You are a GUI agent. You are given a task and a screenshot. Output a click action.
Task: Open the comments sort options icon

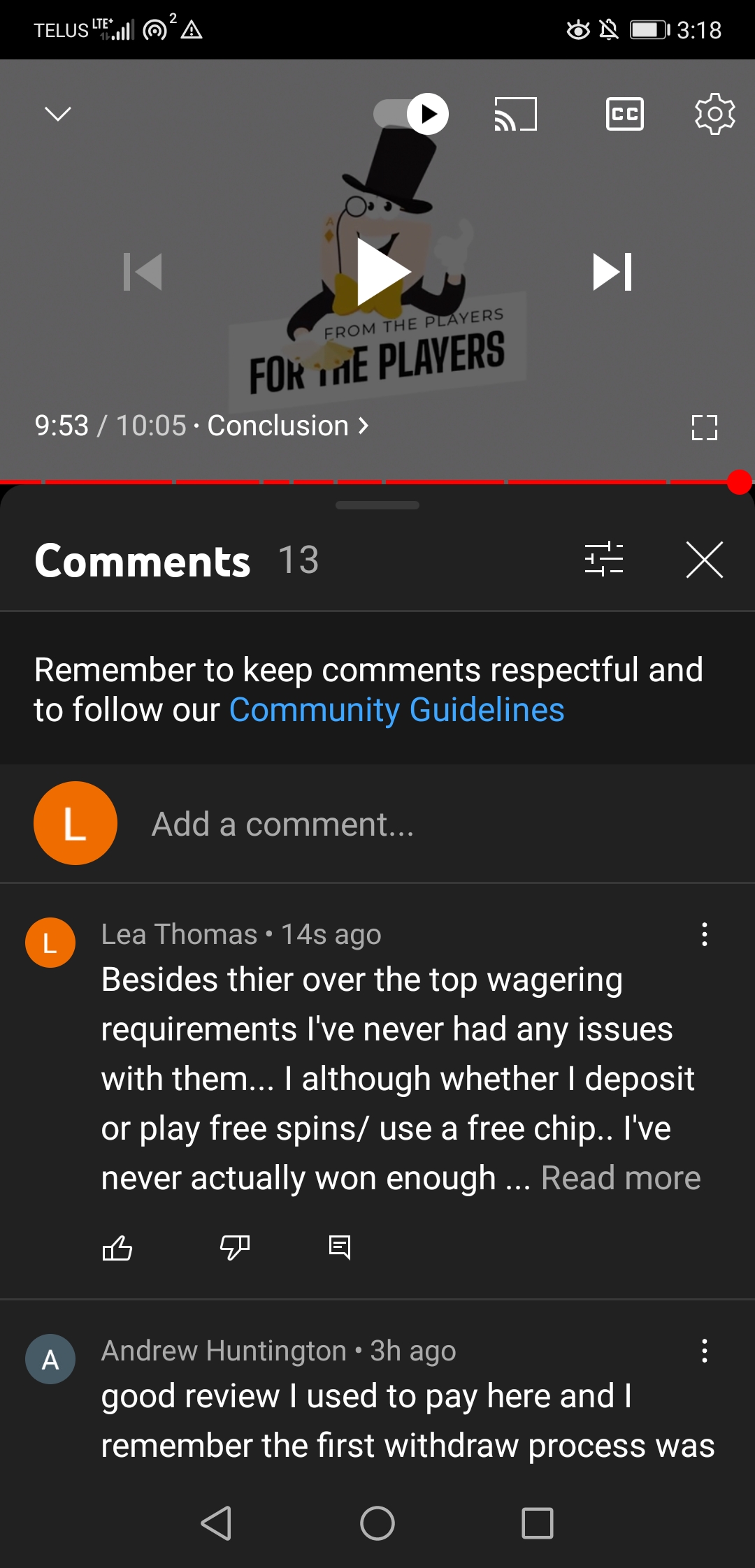click(x=603, y=560)
